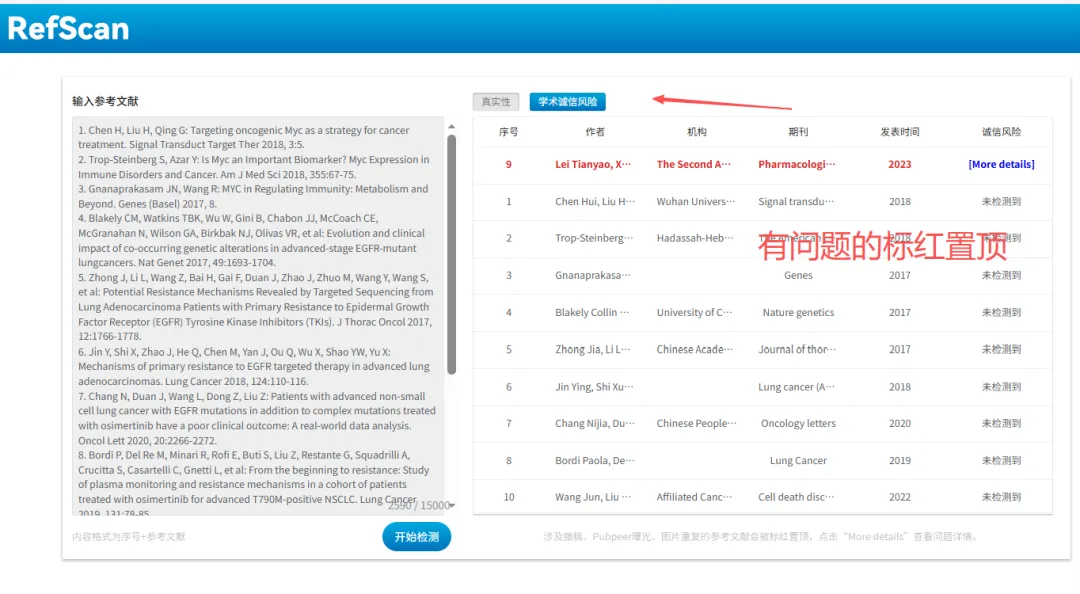The height and width of the screenshot is (594, 1080).
Task: Click journal Signal transdu… cell
Action: click(796, 201)
